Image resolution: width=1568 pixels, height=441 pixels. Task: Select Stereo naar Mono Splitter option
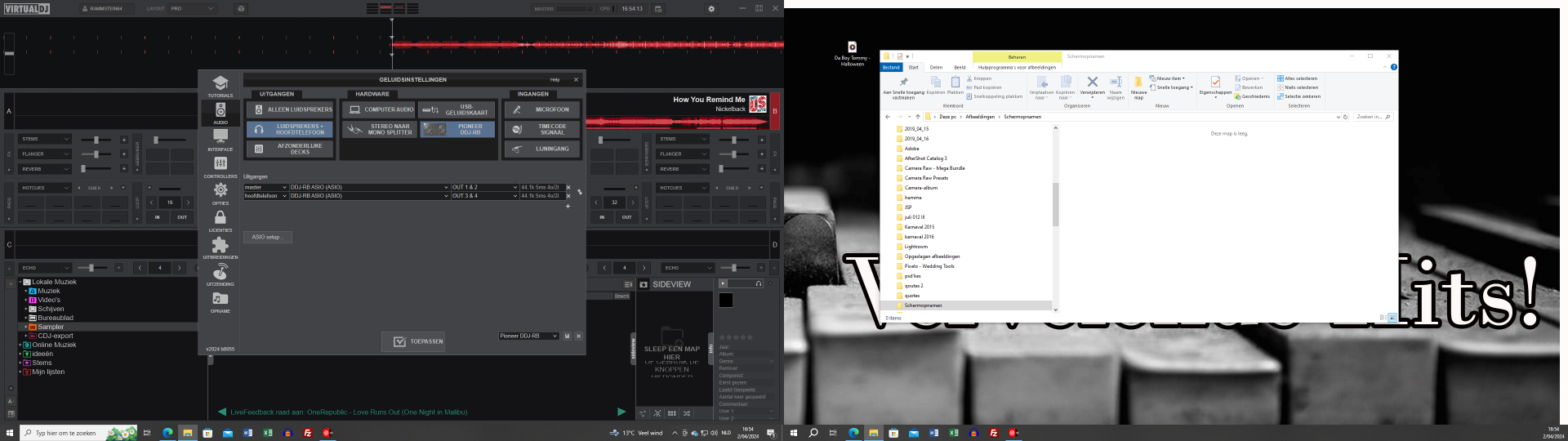click(x=380, y=129)
